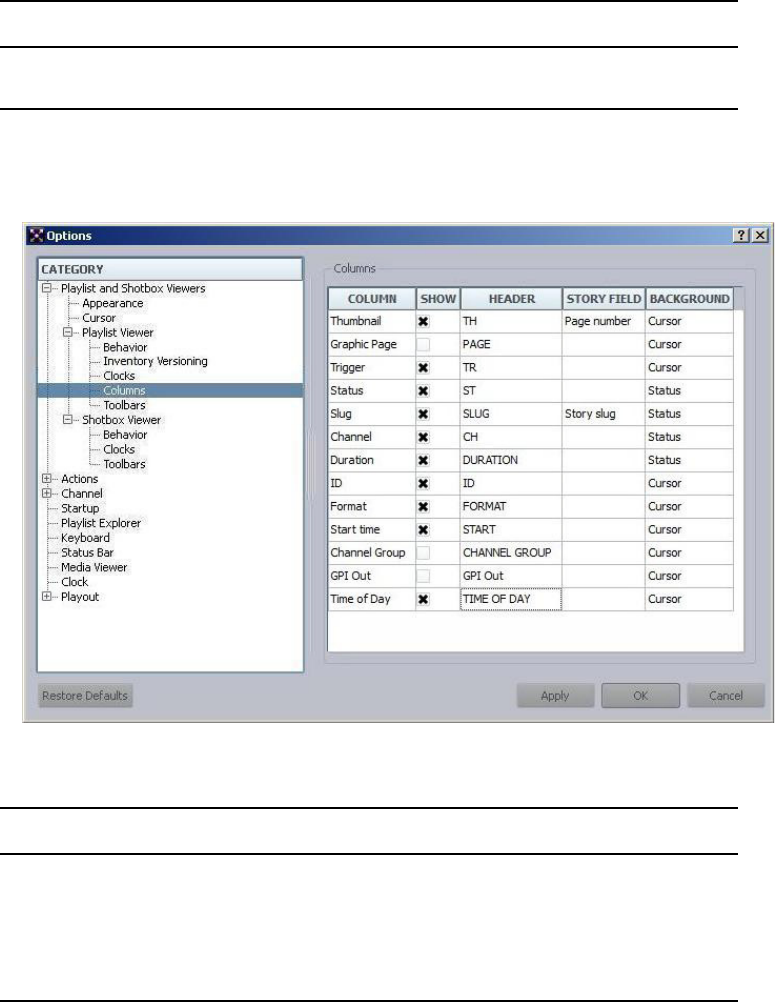Select the highlighted Columns tree item
The height and width of the screenshot is (1002, 775).
(x=125, y=390)
